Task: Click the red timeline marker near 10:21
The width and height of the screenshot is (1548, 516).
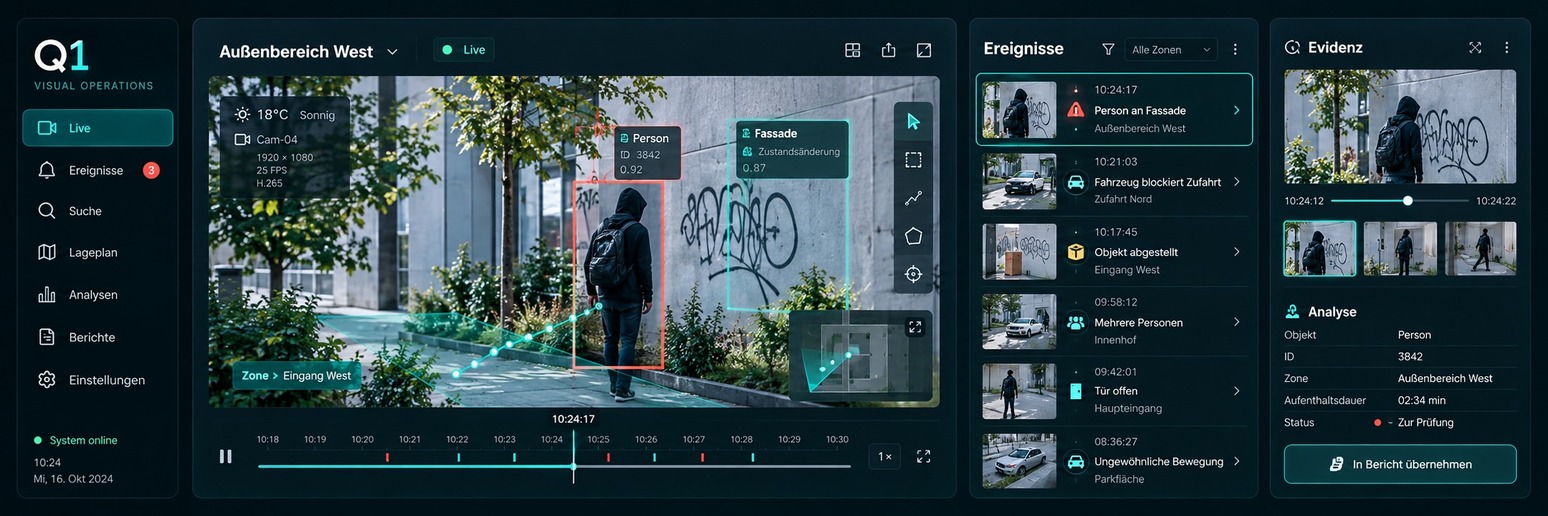Action: (x=388, y=457)
